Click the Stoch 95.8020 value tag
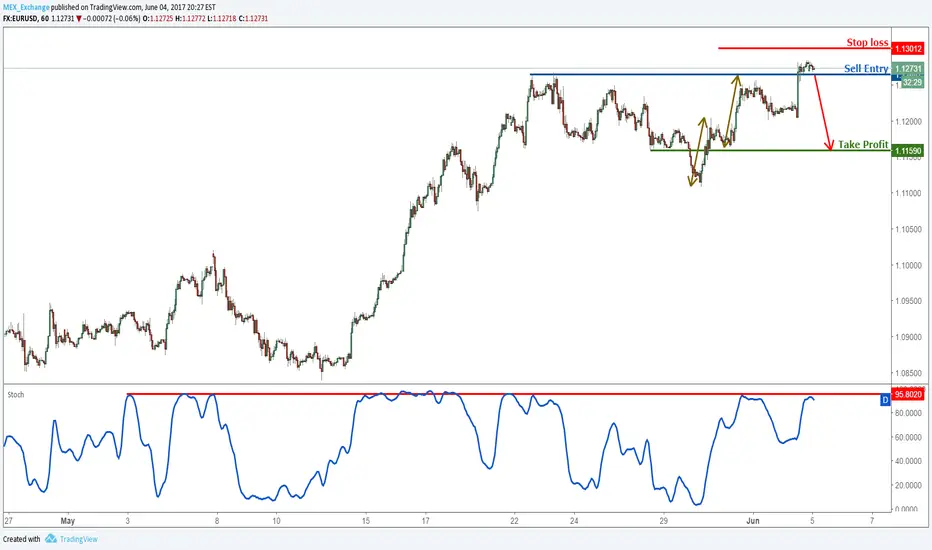 point(909,394)
